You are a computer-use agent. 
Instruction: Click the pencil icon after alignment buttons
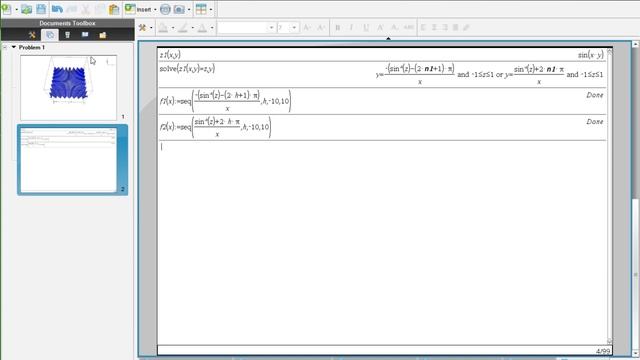[466, 28]
